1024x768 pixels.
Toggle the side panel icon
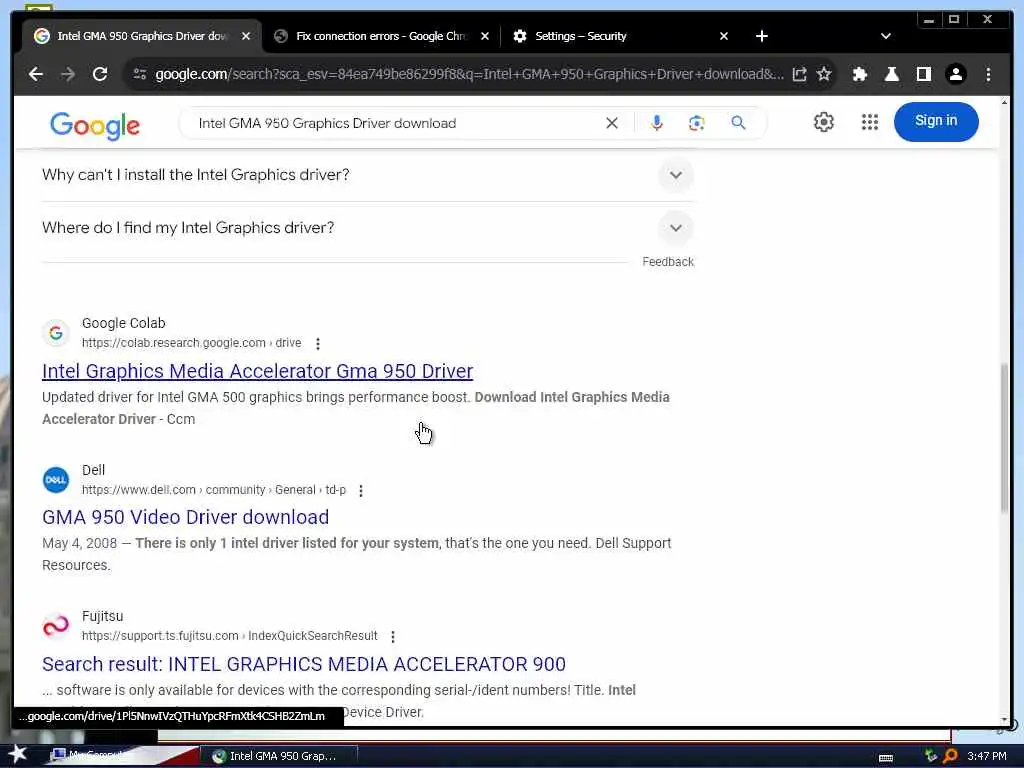[923, 74]
